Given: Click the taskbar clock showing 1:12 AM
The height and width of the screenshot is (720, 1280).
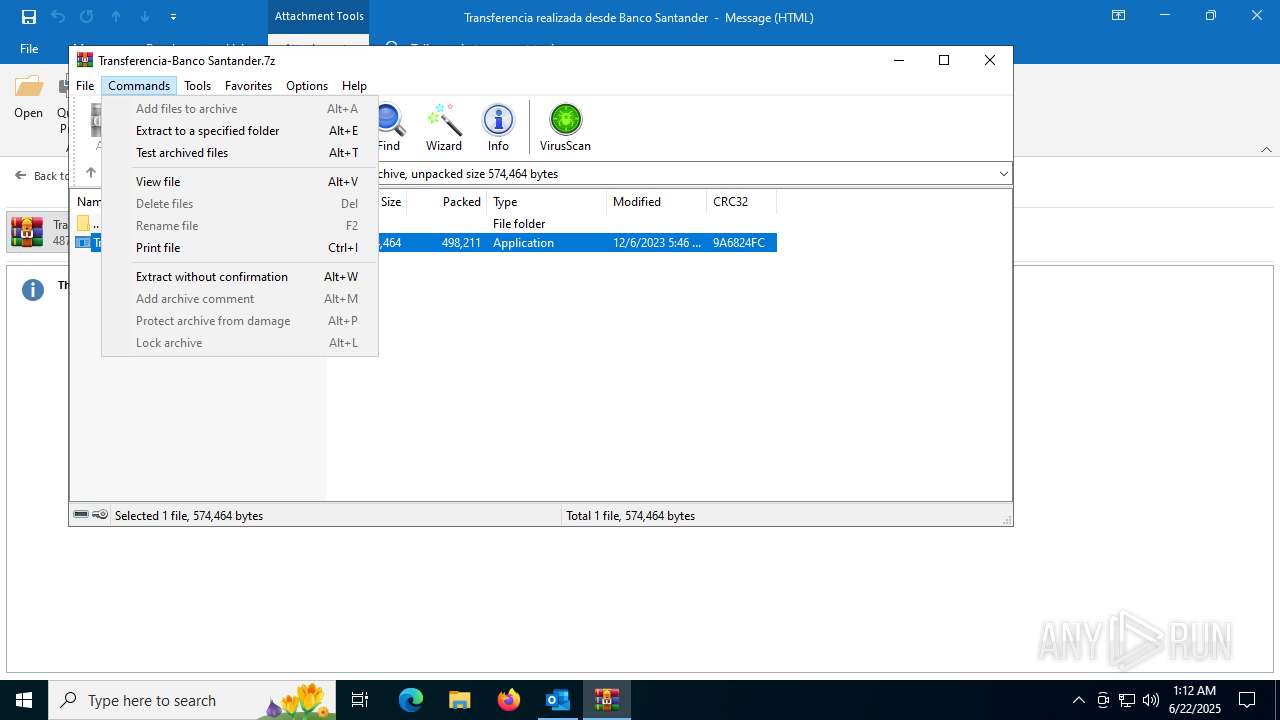Looking at the screenshot, I should [x=1194, y=700].
